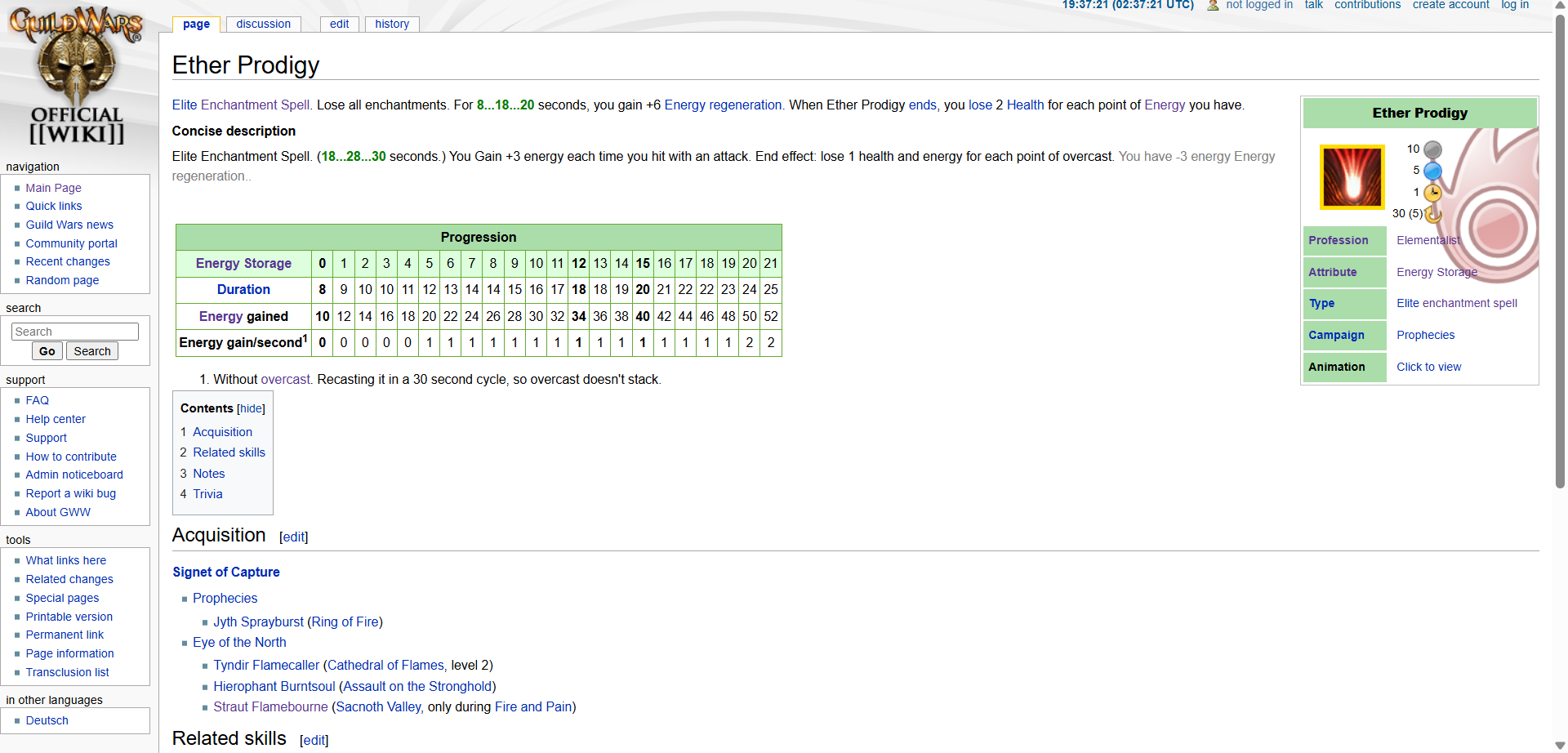The height and width of the screenshot is (753, 1568).
Task: Open the Community portal
Action: coord(71,243)
